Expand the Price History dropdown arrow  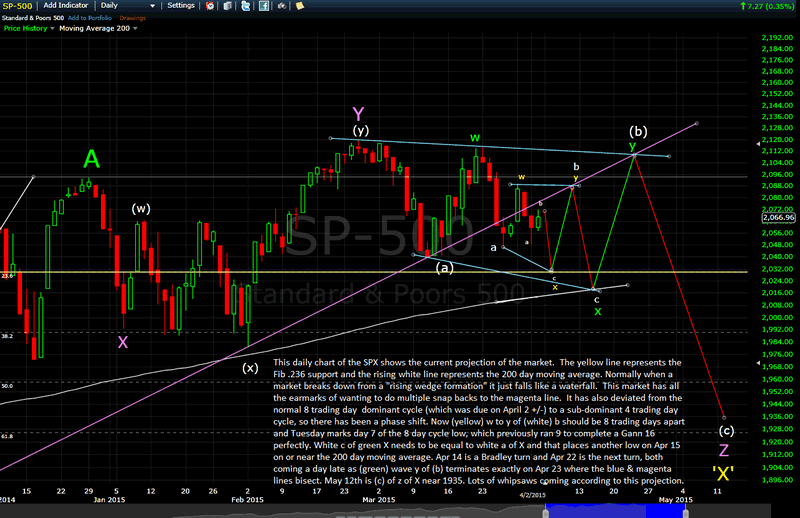(x=52, y=29)
